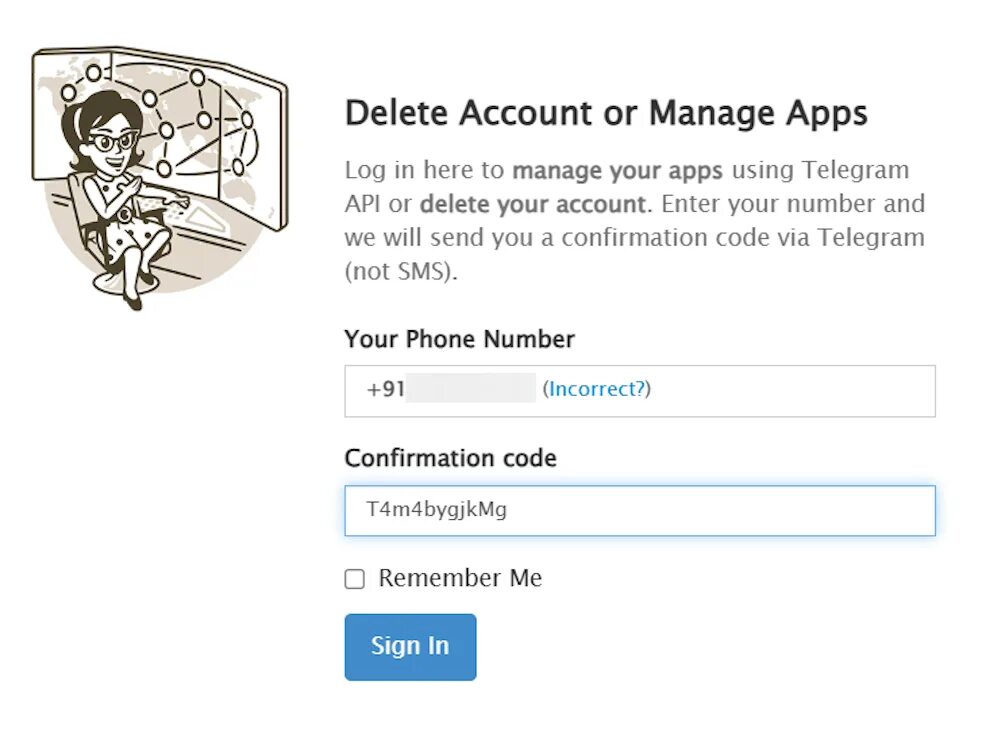This screenshot has height=750, width=1005.
Task: Click the "Delete Account or Manage Apps" heading
Action: (x=606, y=113)
